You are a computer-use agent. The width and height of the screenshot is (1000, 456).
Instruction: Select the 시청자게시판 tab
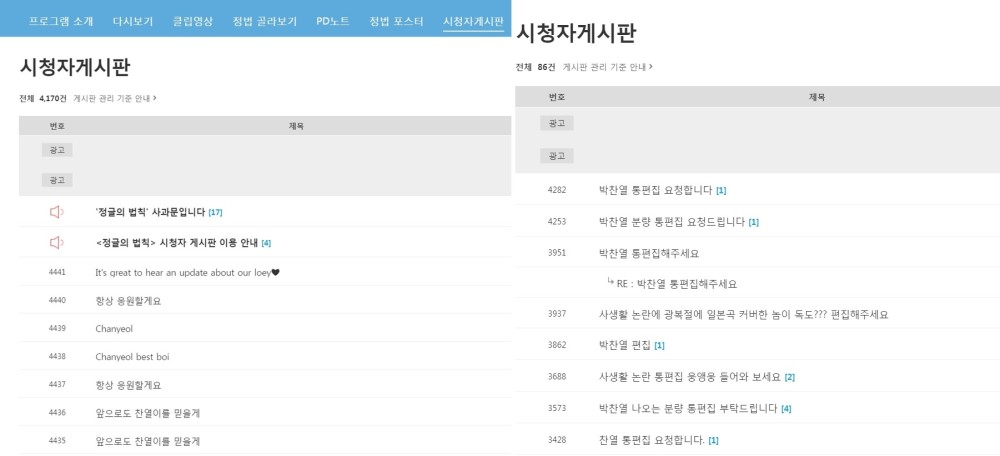click(473, 21)
